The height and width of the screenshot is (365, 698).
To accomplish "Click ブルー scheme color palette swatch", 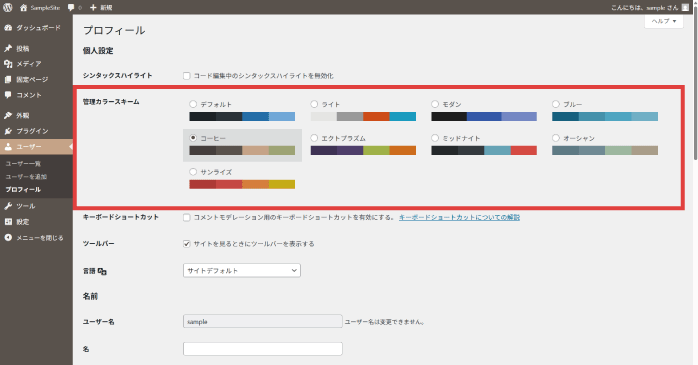I will click(605, 117).
